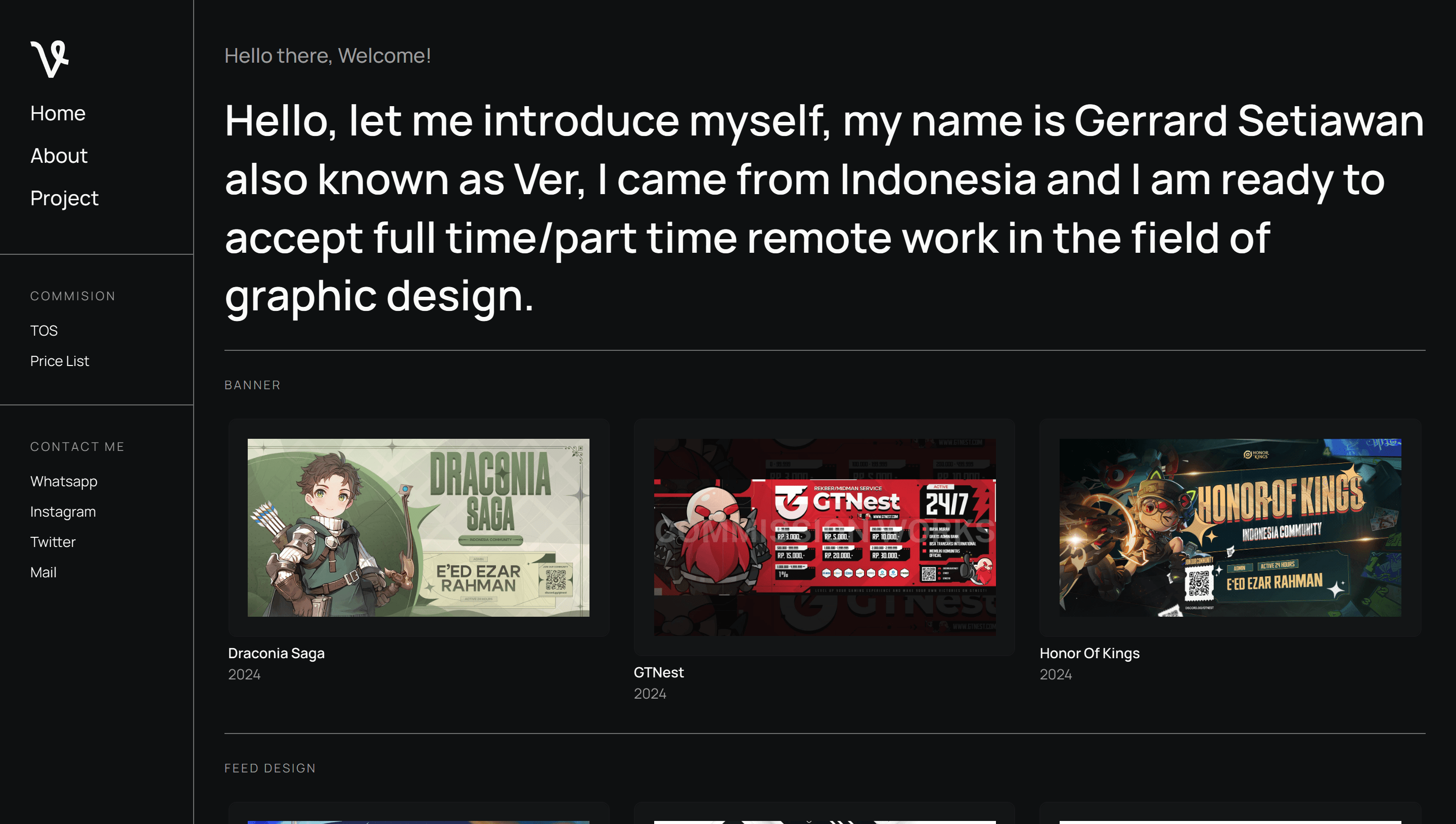
Task: Click the first feed design thumbnail card
Action: pos(419,813)
